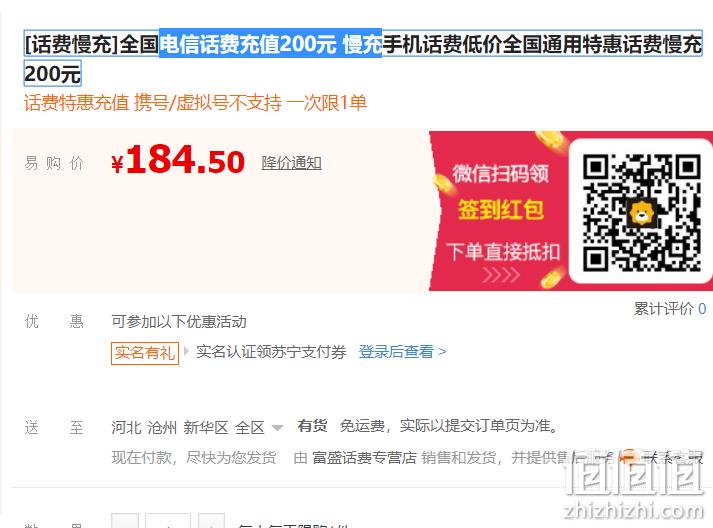Expand the 河北 沧州 新华区 delivery region selector

(x=197, y=427)
